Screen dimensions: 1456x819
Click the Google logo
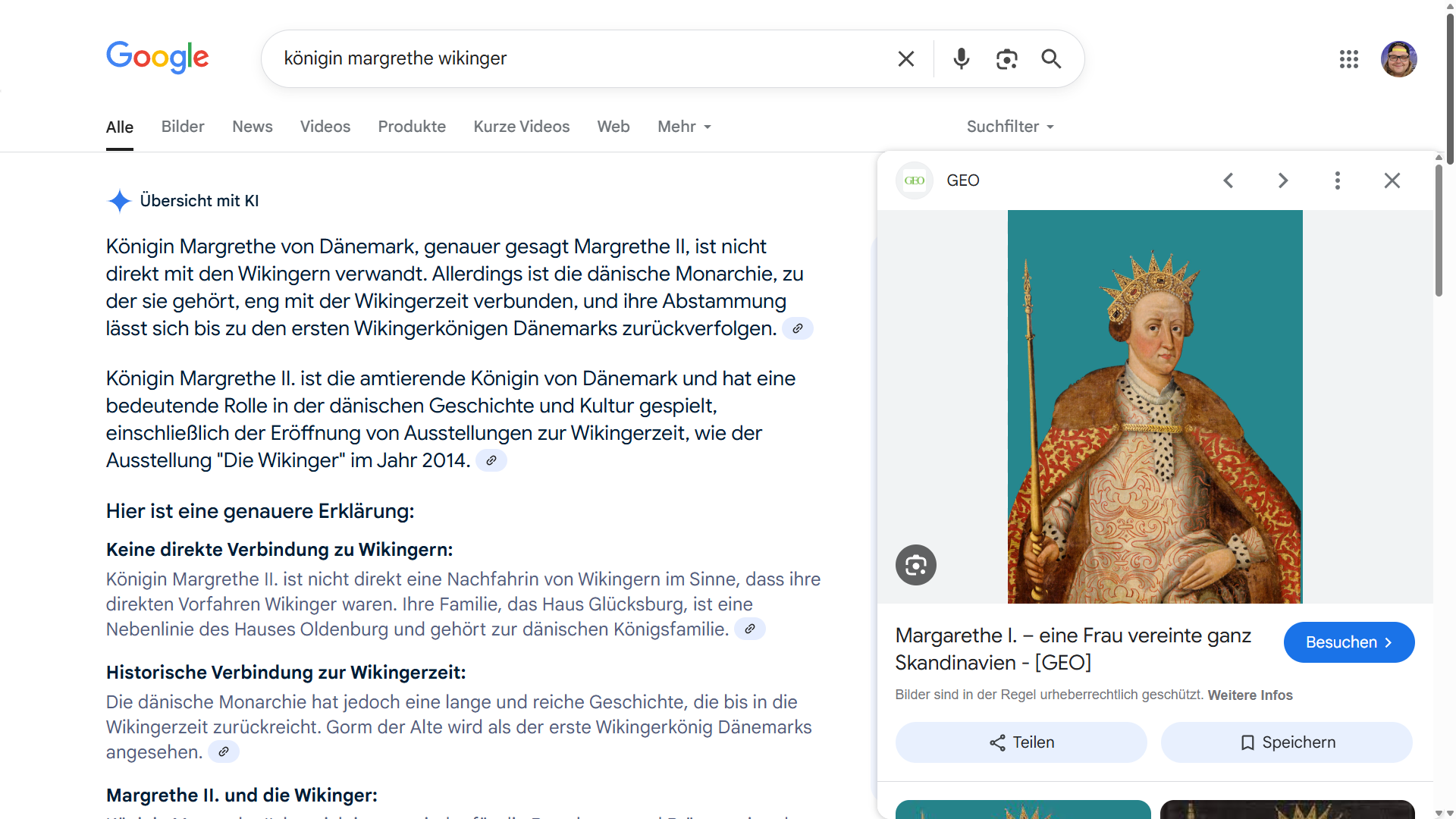(157, 58)
